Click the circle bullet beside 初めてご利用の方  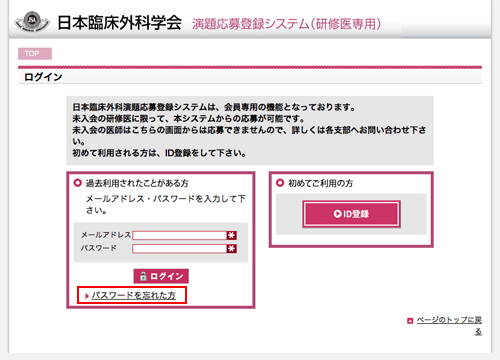[280, 183]
